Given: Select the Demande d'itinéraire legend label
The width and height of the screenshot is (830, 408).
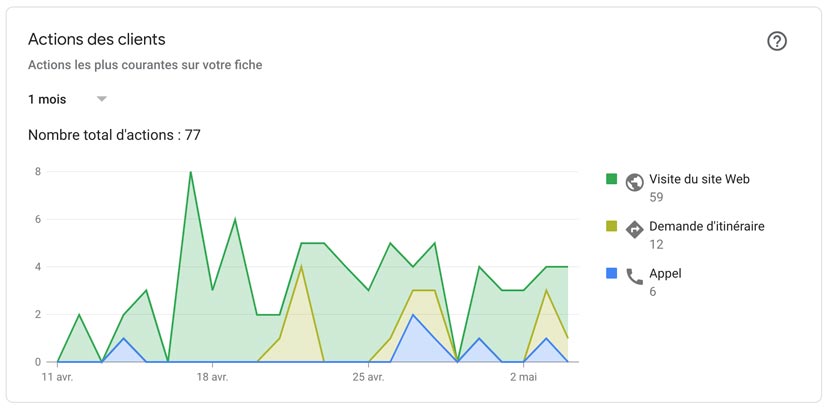Looking at the screenshot, I should 706,226.
